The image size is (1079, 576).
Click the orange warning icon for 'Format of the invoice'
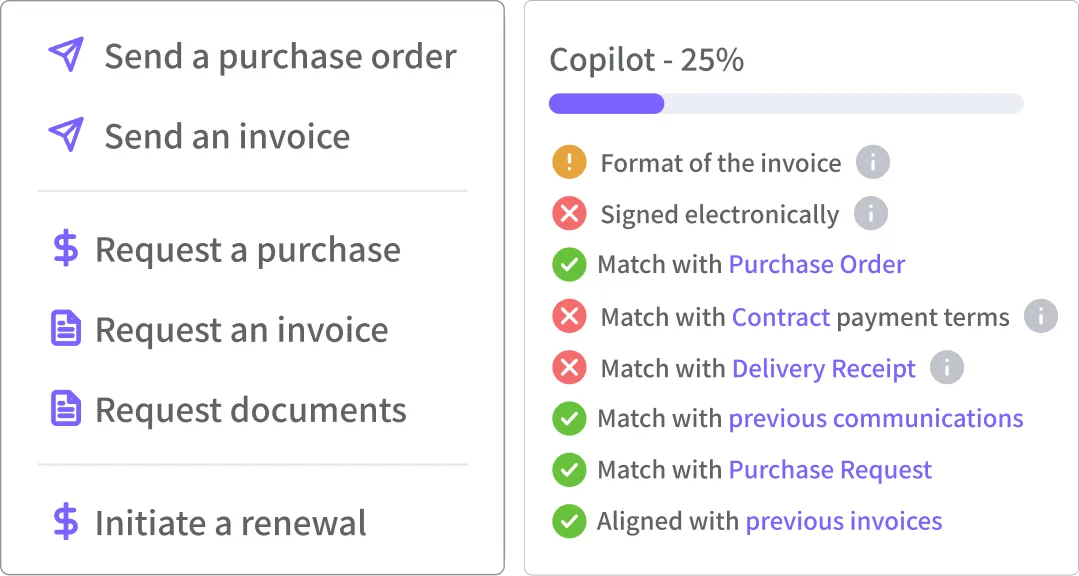pyautogui.click(x=568, y=162)
